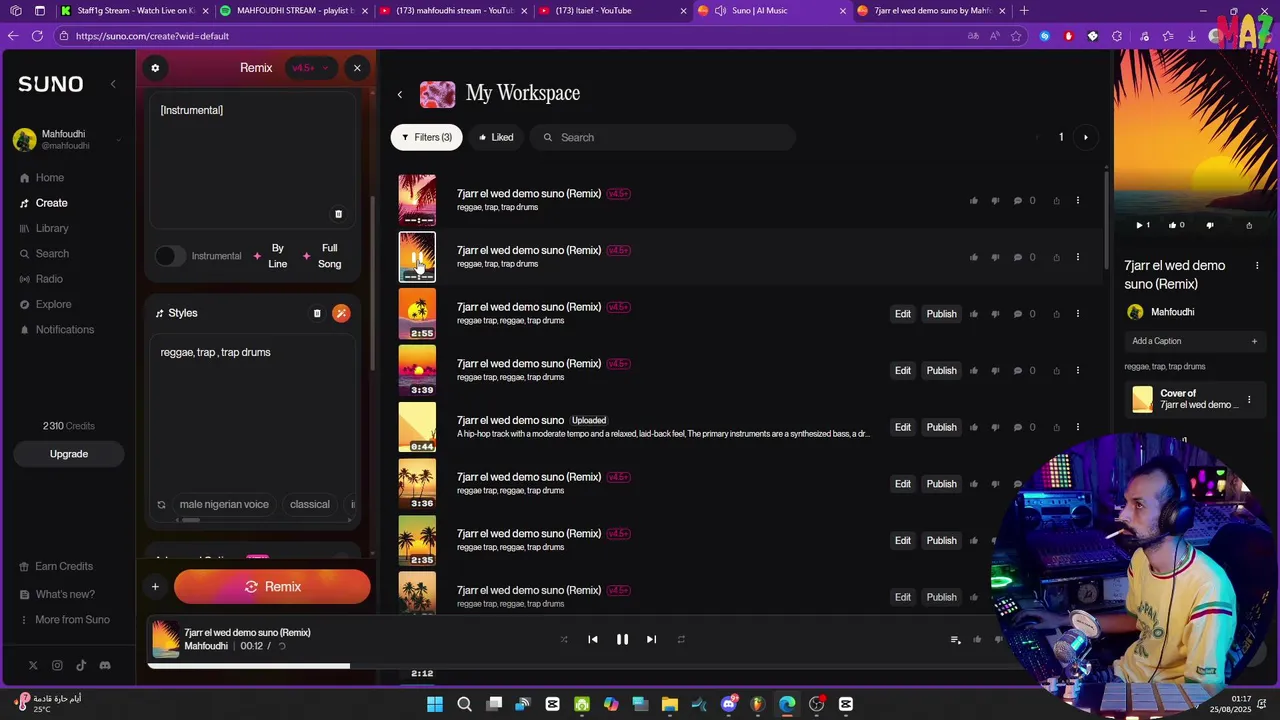The height and width of the screenshot is (720, 1280).
Task: Toggle the Liked filter
Action: point(496,137)
